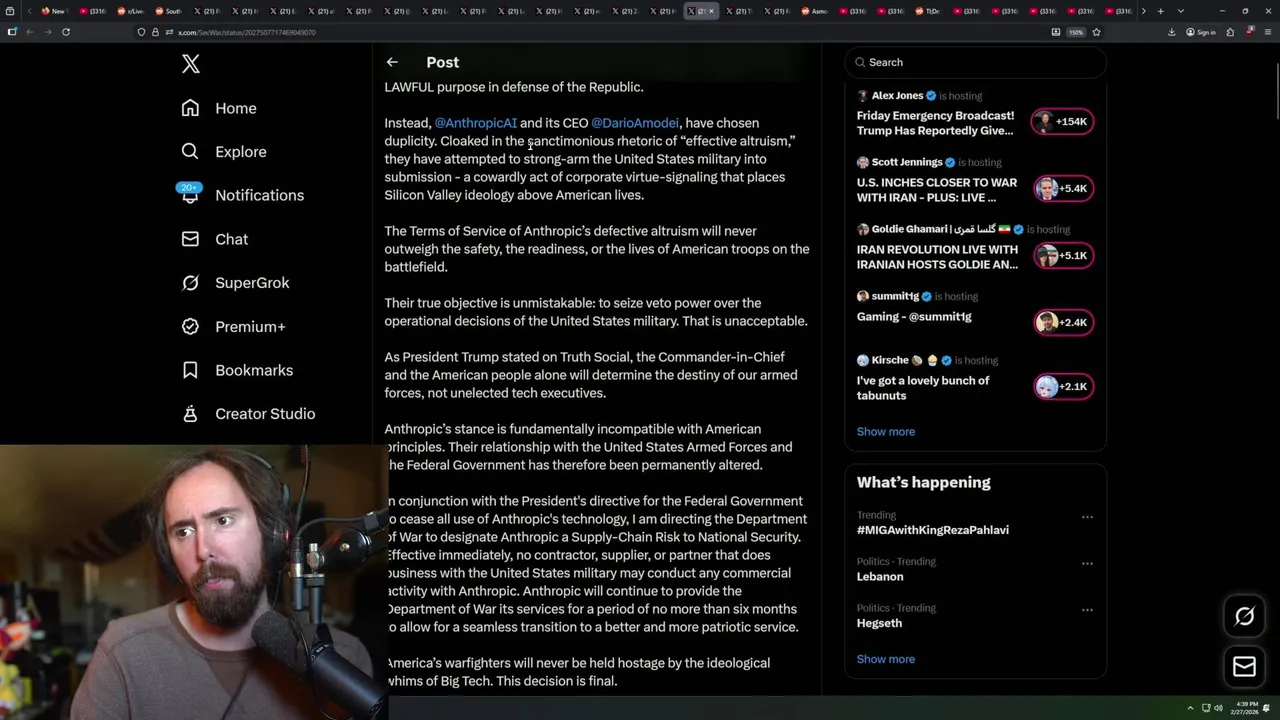Open Iran Revolution Live space title
This screenshot has height=720, width=1280.
click(x=937, y=257)
